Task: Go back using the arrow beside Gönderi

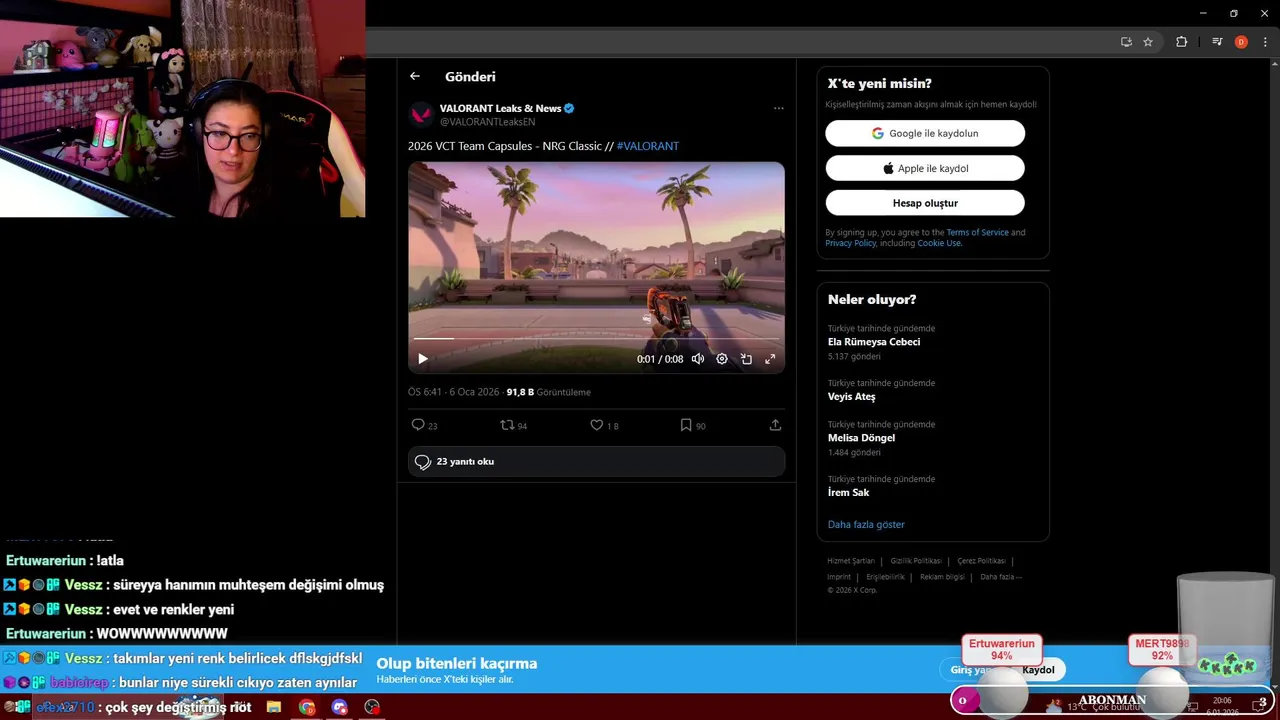Action: coord(415,76)
